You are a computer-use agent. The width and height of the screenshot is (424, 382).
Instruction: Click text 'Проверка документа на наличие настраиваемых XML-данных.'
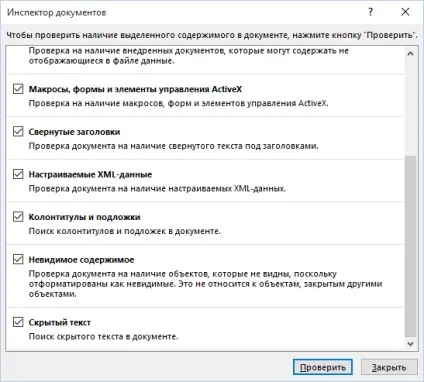[x=157, y=189]
